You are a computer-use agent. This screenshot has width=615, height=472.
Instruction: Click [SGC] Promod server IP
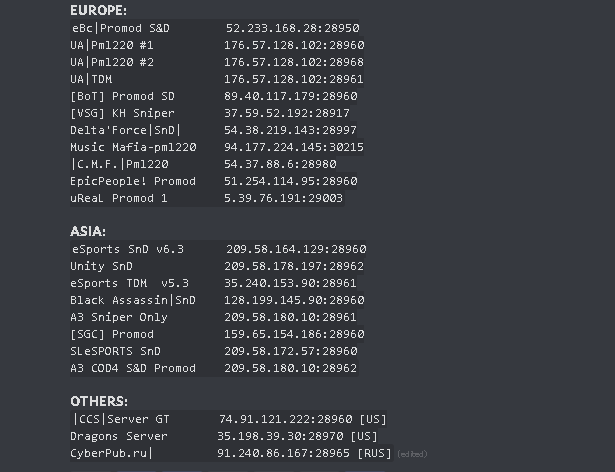(x=294, y=334)
